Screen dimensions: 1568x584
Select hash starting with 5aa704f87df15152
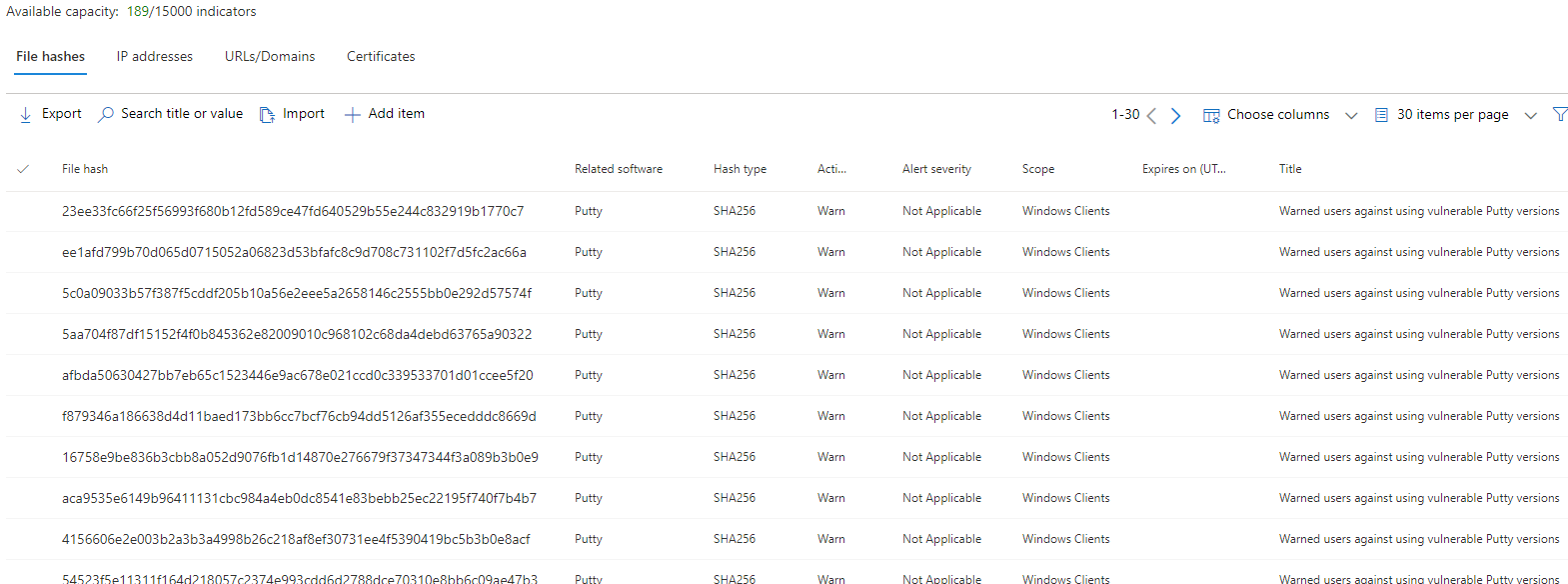click(x=297, y=334)
